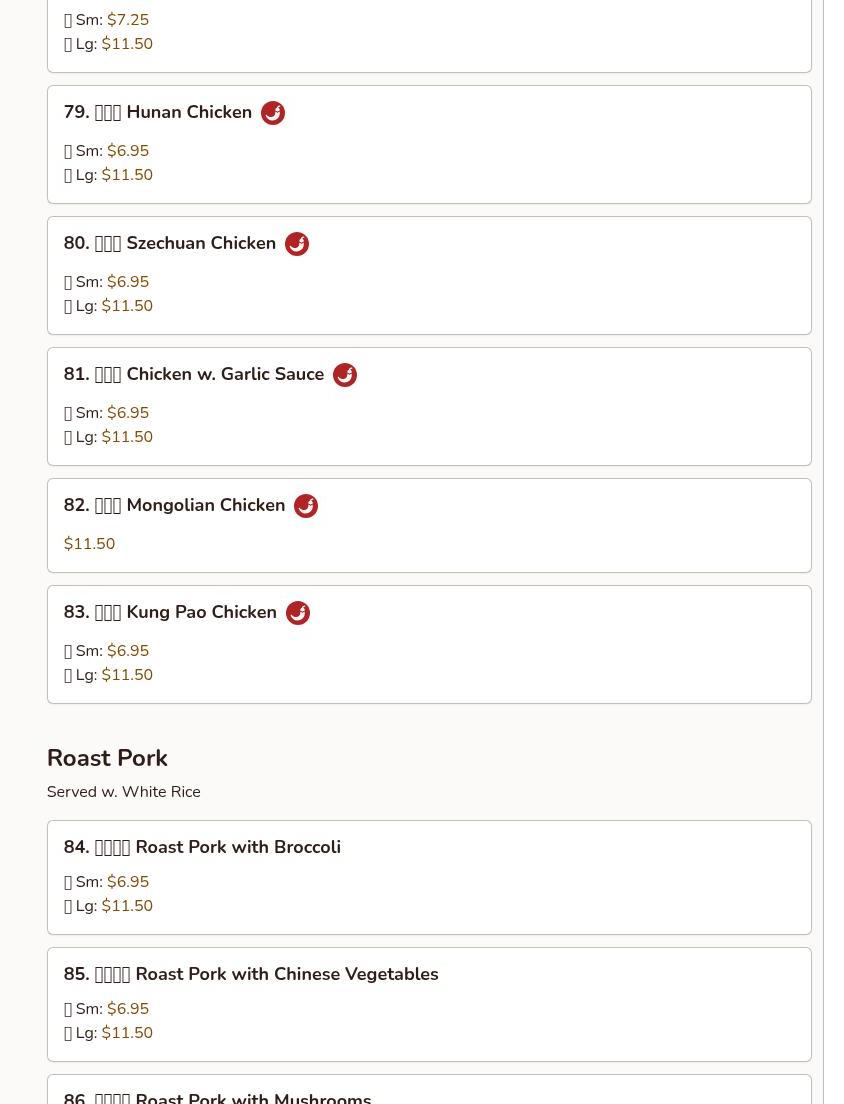Click the spicy icon next to Mongolian Chicken
Screen dimensions: 844x1104
click(x=306, y=506)
